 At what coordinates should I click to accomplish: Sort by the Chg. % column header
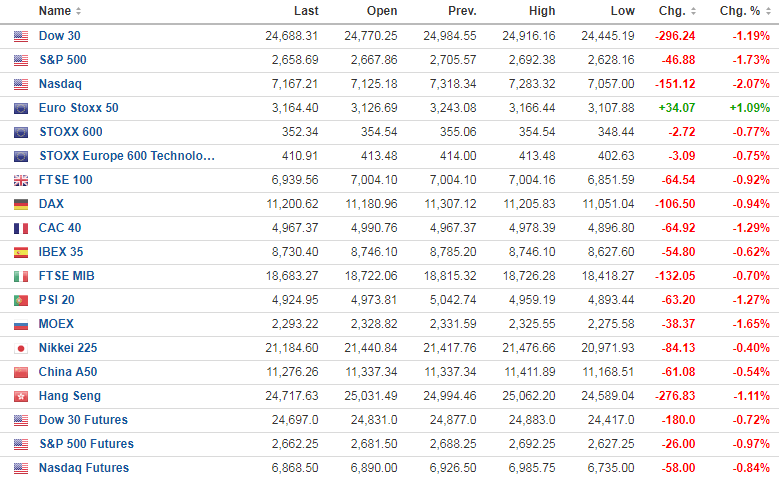coord(745,11)
